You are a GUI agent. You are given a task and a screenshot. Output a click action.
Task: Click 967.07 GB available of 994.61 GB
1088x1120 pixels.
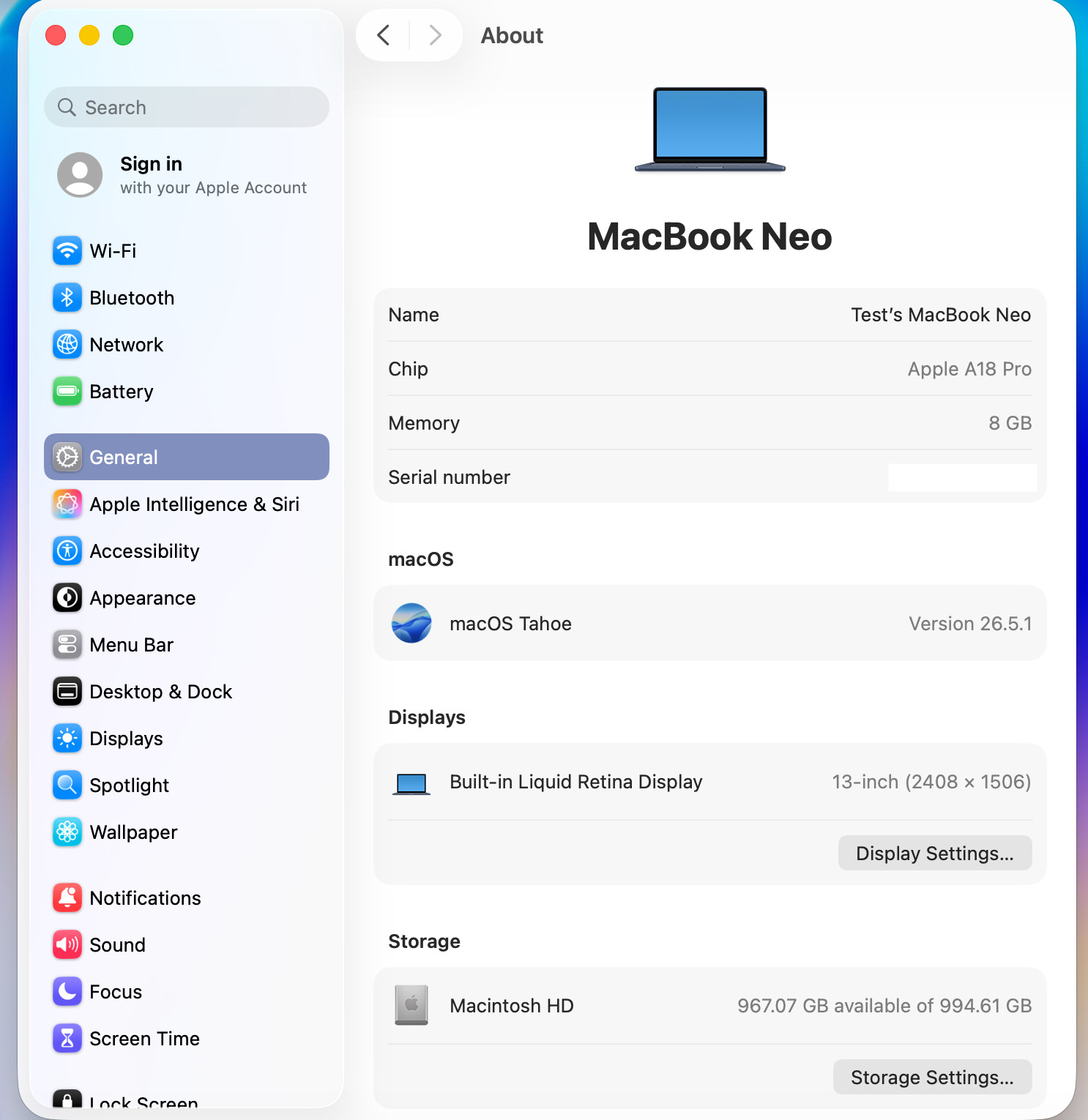point(884,1006)
